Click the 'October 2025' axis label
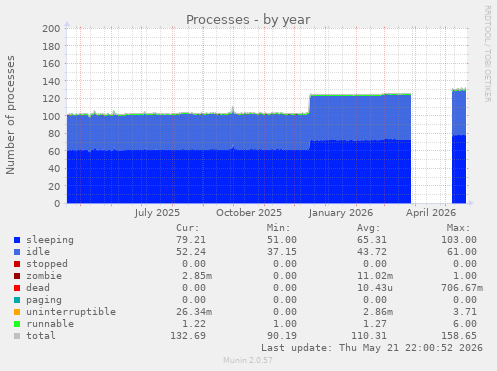497x371 pixels. point(249,213)
